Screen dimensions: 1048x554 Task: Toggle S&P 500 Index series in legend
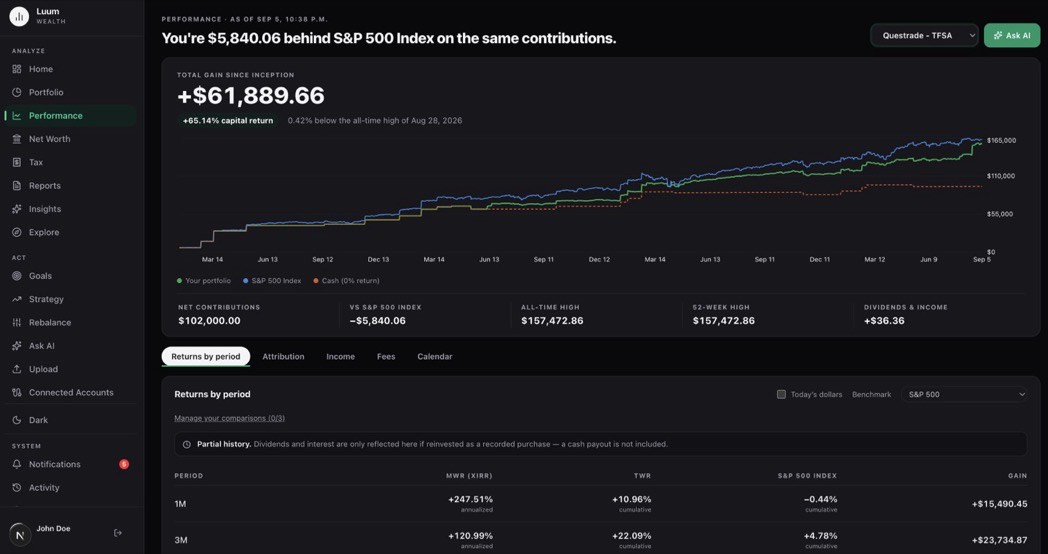[272, 281]
